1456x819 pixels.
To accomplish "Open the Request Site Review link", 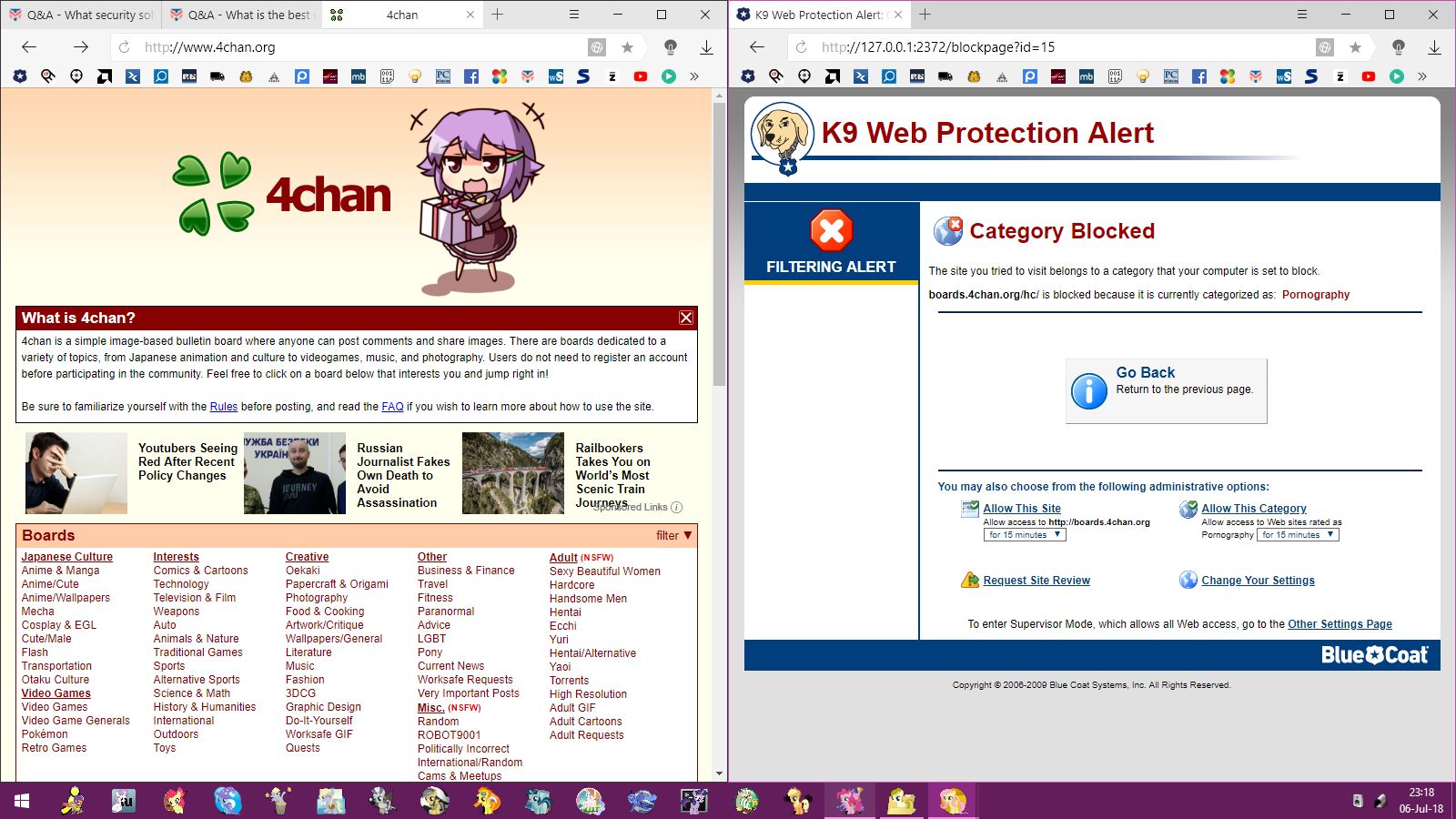I will click(x=1036, y=581).
